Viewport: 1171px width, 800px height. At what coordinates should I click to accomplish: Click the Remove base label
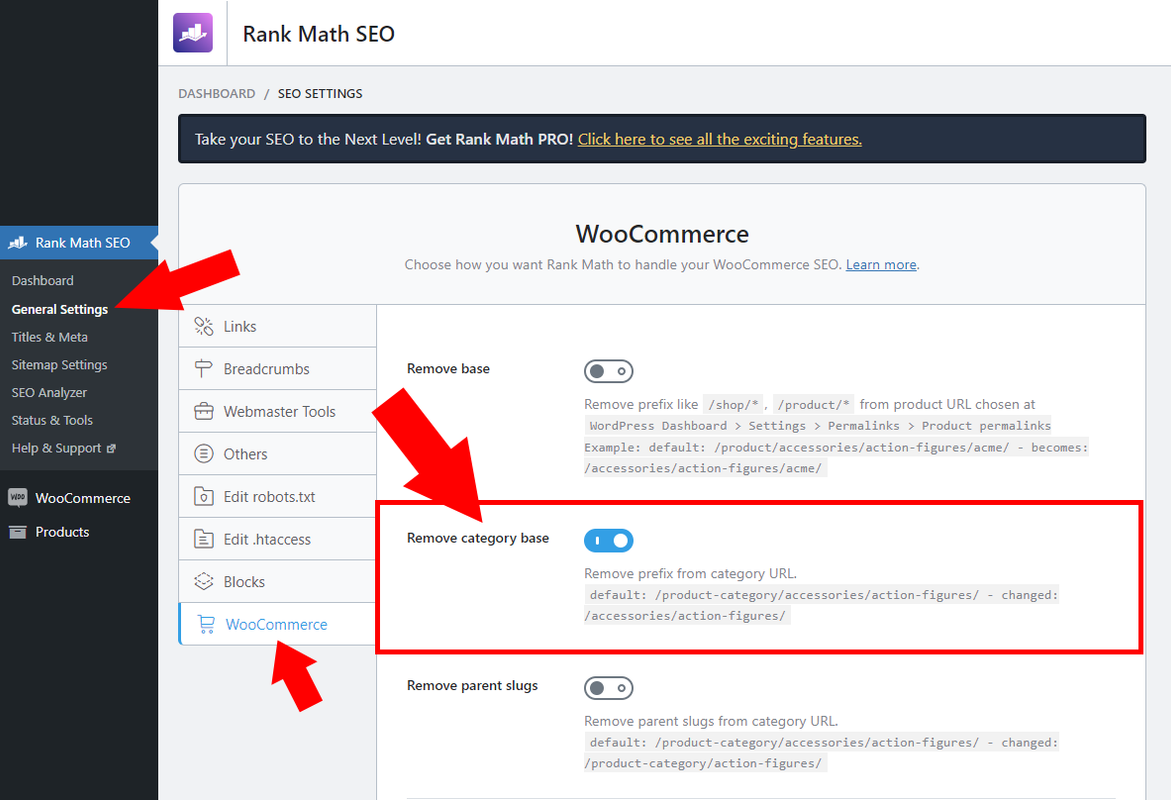(448, 368)
